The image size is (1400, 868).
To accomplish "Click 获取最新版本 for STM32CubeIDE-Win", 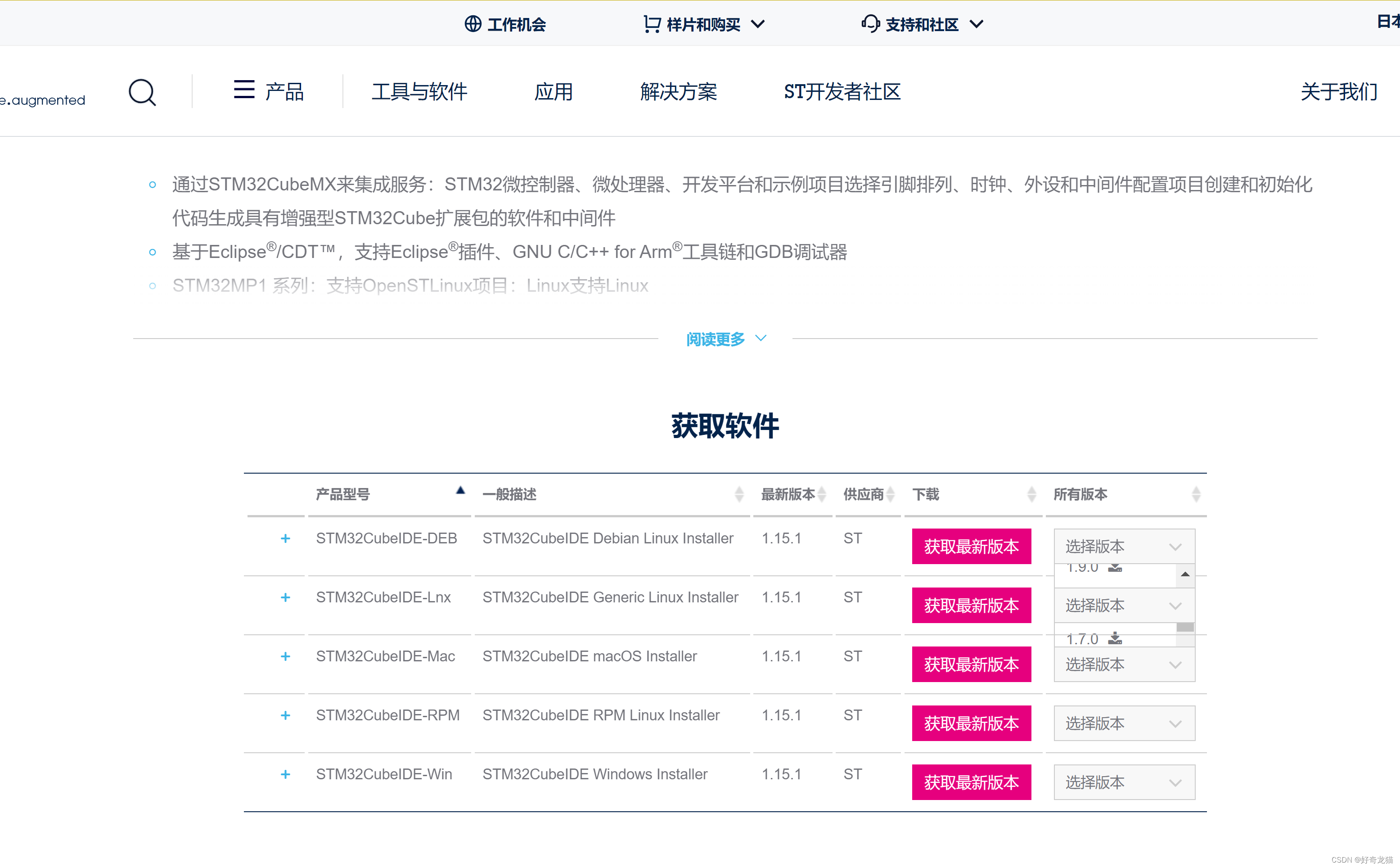I will 972,782.
